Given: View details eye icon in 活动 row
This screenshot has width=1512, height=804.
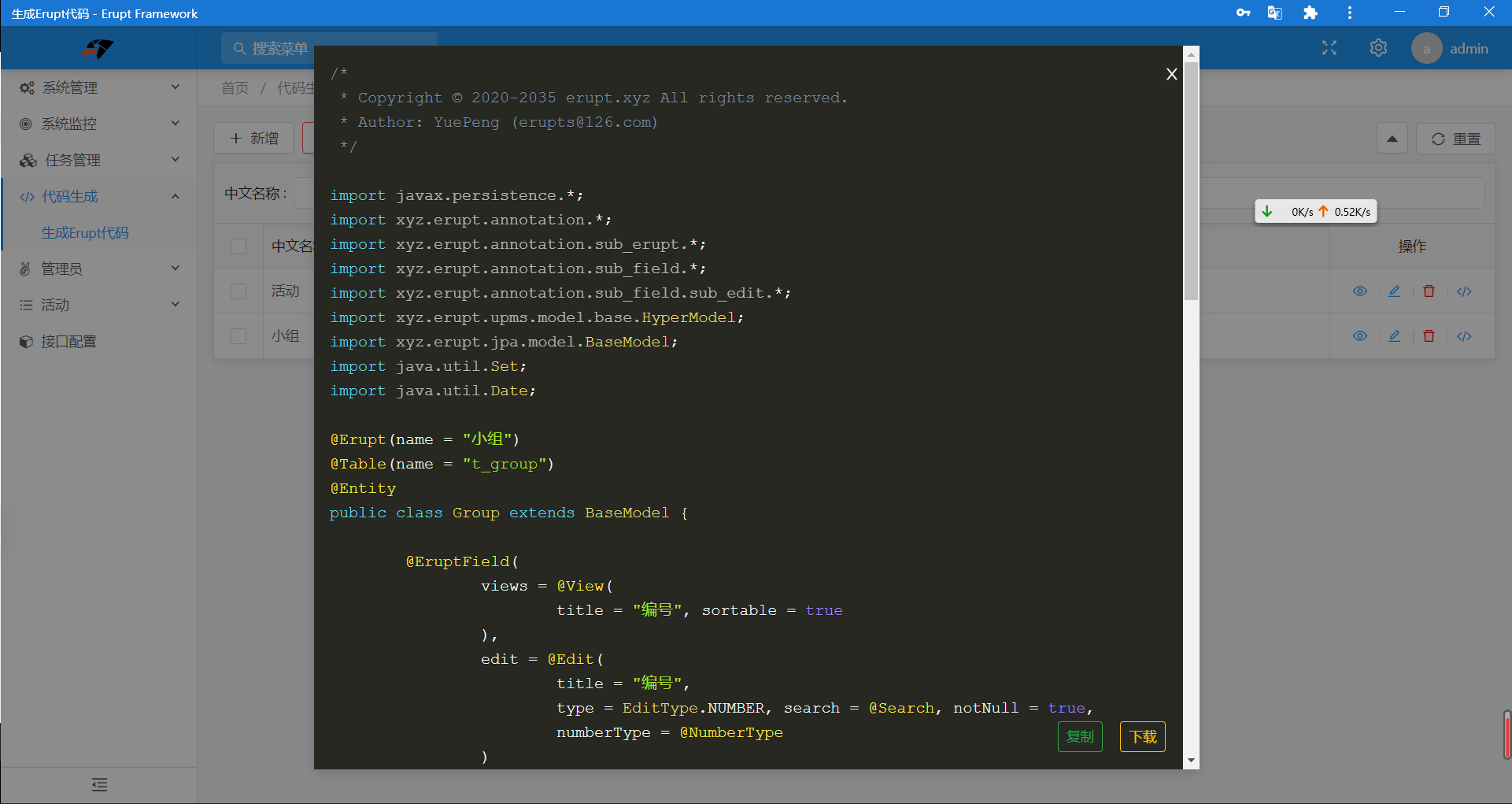Looking at the screenshot, I should [1360, 291].
